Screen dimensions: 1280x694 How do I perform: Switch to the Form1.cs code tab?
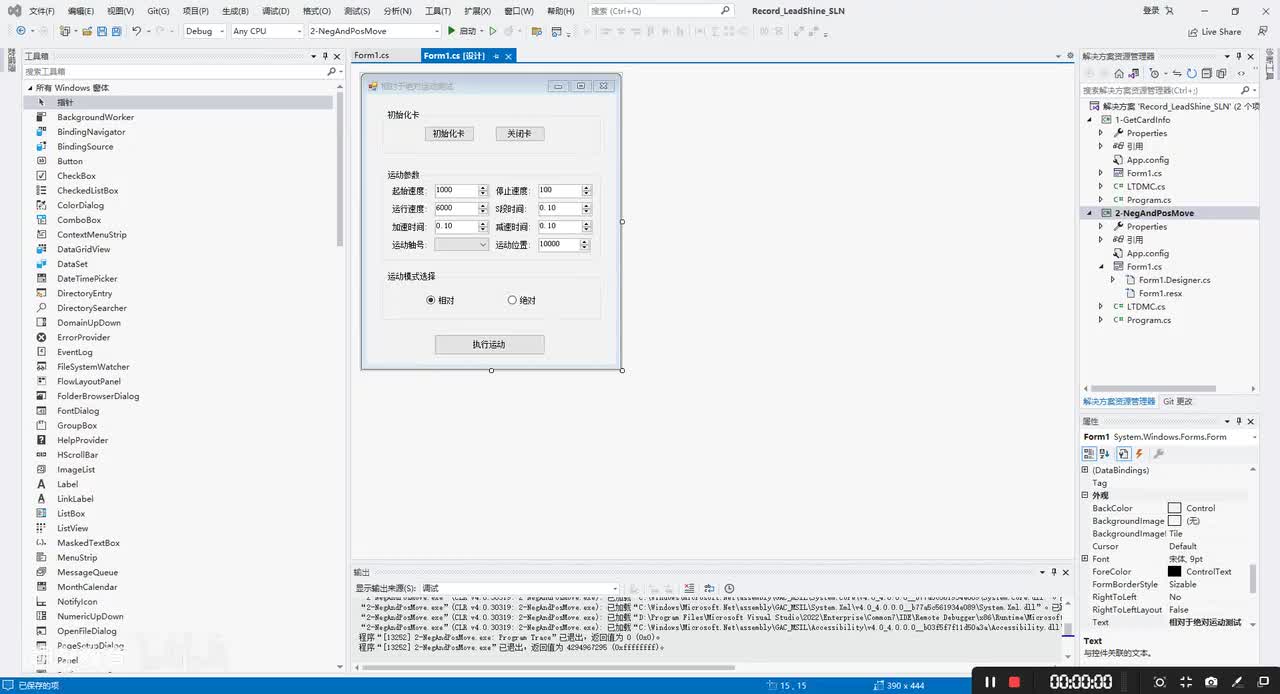pos(371,56)
